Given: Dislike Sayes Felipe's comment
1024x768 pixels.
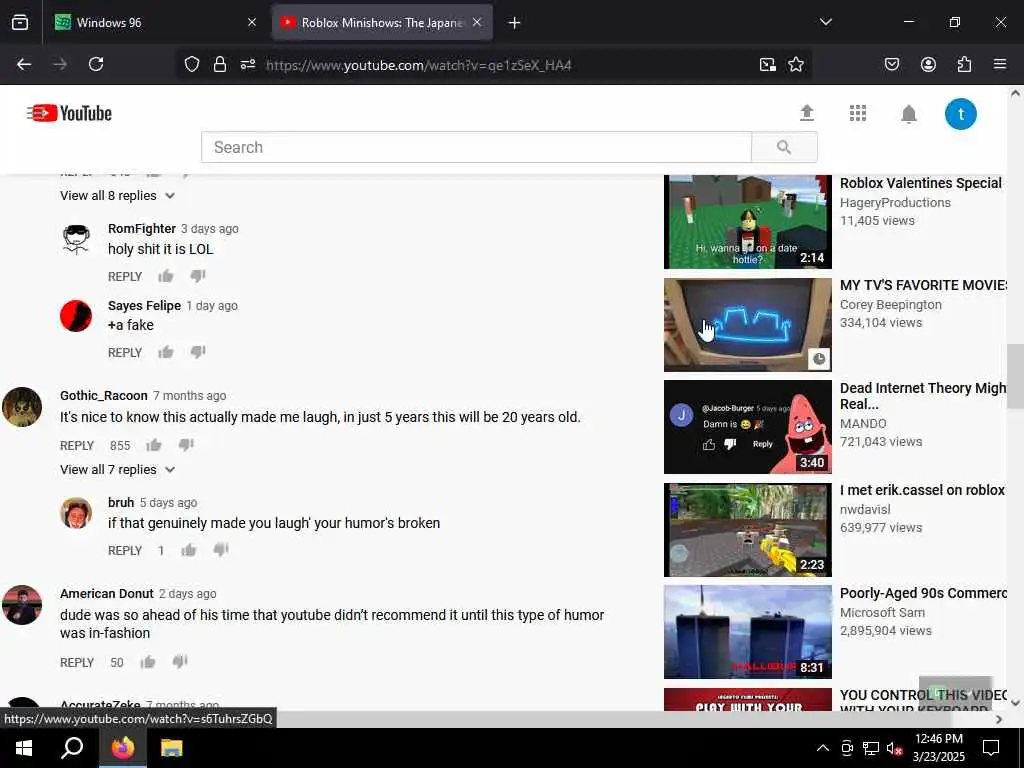Looking at the screenshot, I should (198, 353).
